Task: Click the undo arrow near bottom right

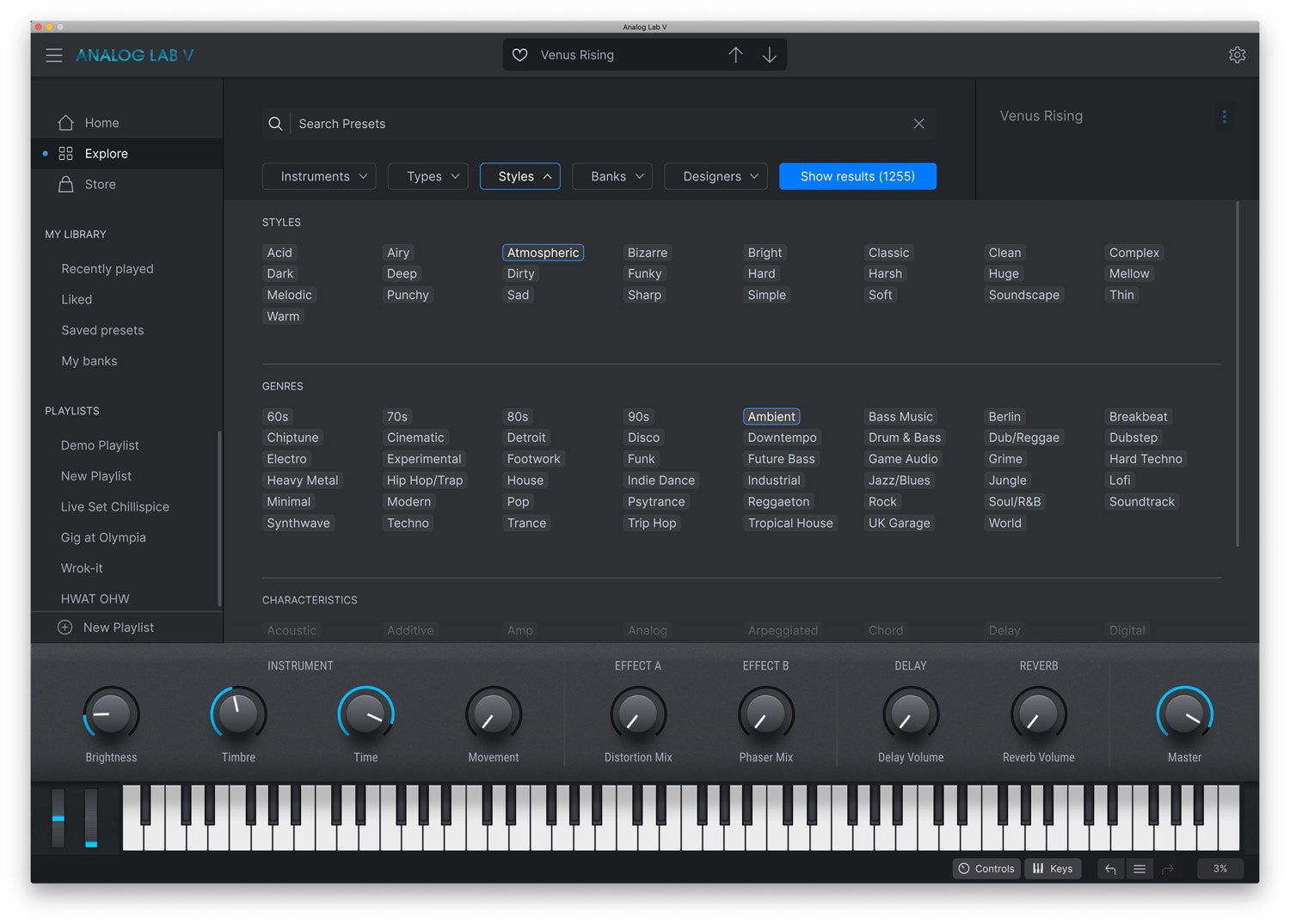Action: [x=1109, y=868]
